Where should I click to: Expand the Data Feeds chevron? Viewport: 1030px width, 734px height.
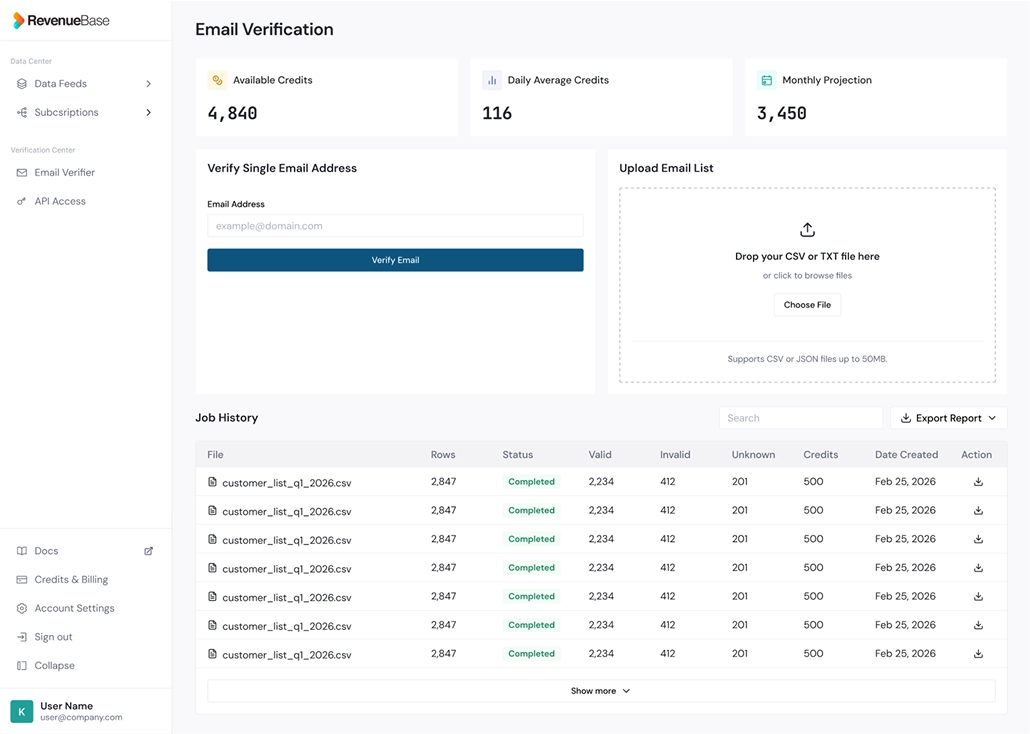coord(148,84)
